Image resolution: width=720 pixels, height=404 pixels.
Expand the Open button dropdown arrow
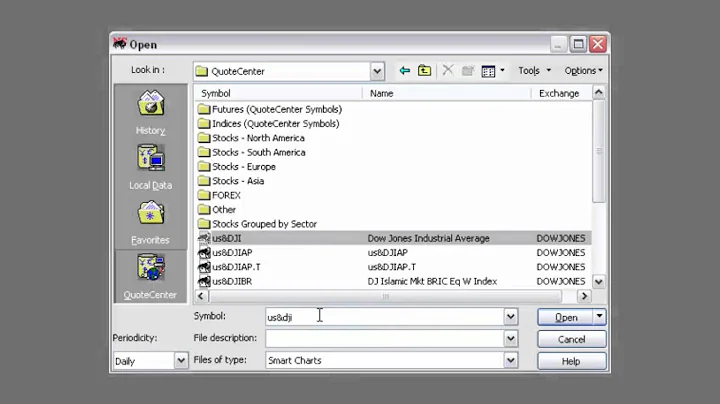pos(600,316)
